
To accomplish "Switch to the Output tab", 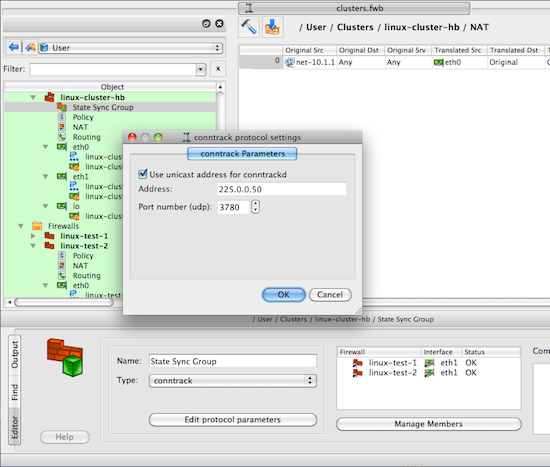I will pos(14,354).
